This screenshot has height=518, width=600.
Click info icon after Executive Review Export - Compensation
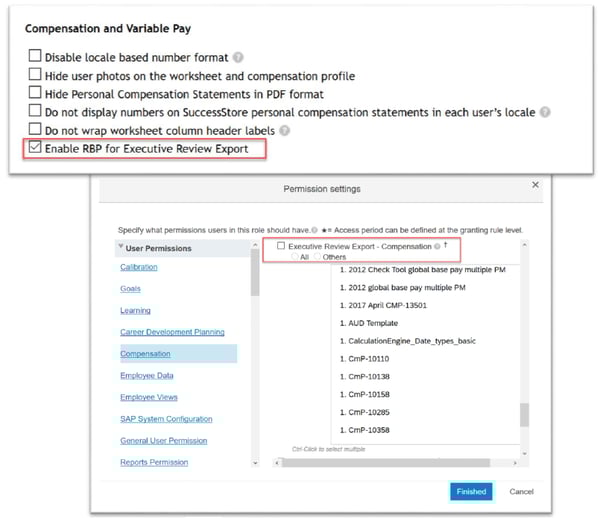(x=438, y=246)
